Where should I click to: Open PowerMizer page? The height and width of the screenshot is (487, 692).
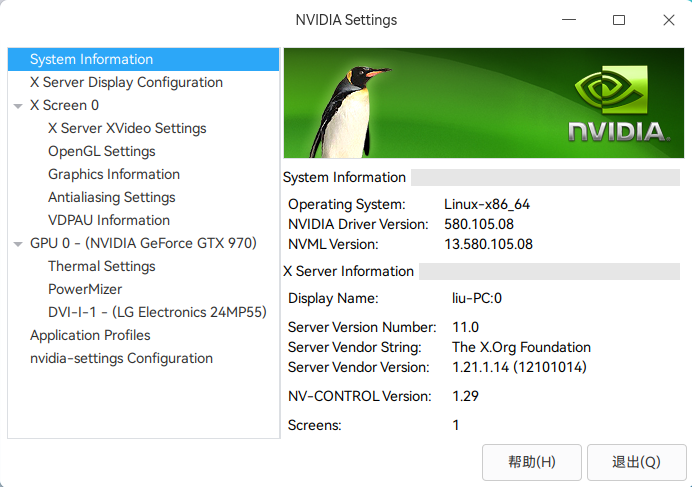(85, 289)
